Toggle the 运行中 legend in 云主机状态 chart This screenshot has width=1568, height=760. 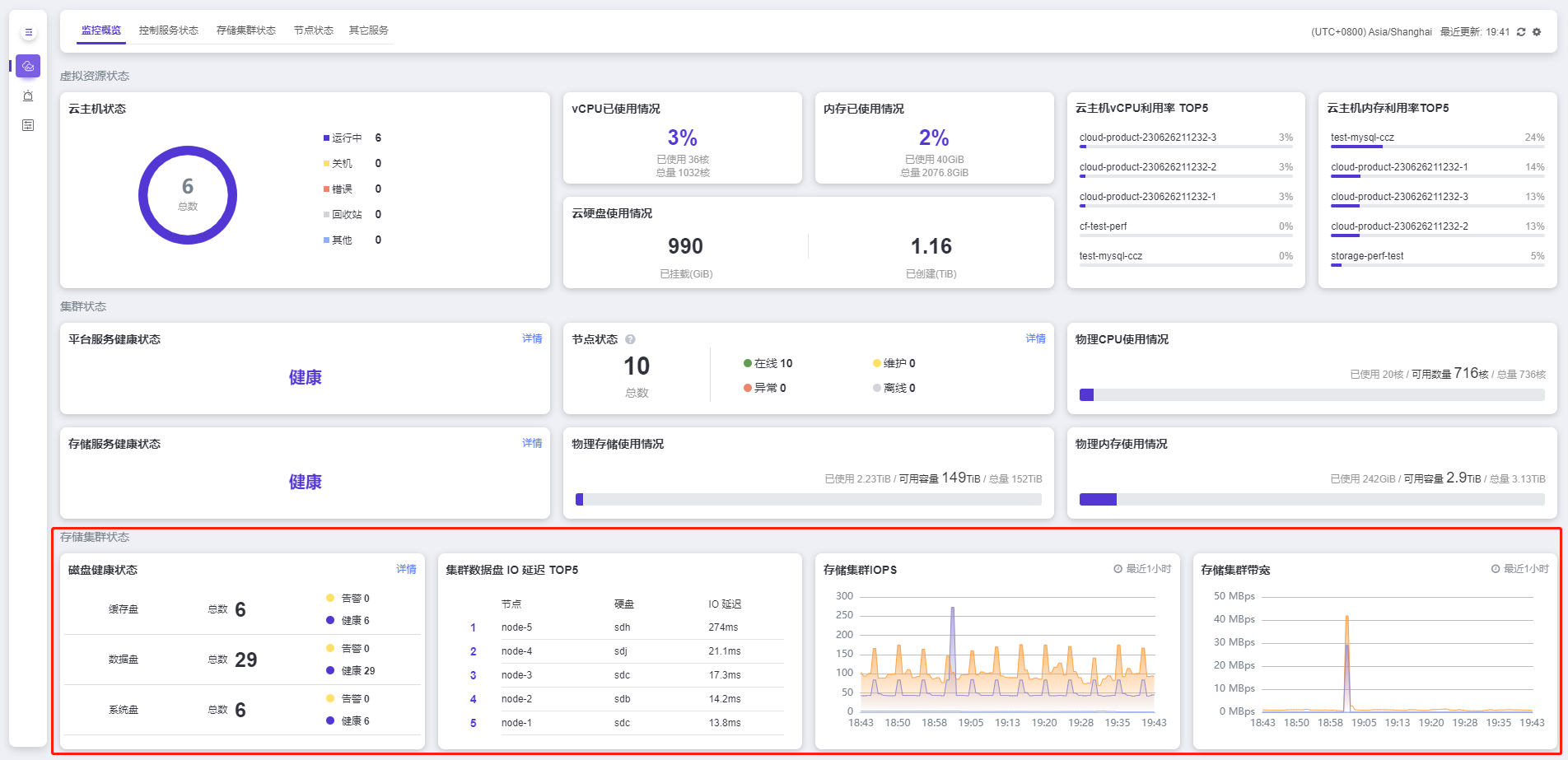click(x=343, y=138)
